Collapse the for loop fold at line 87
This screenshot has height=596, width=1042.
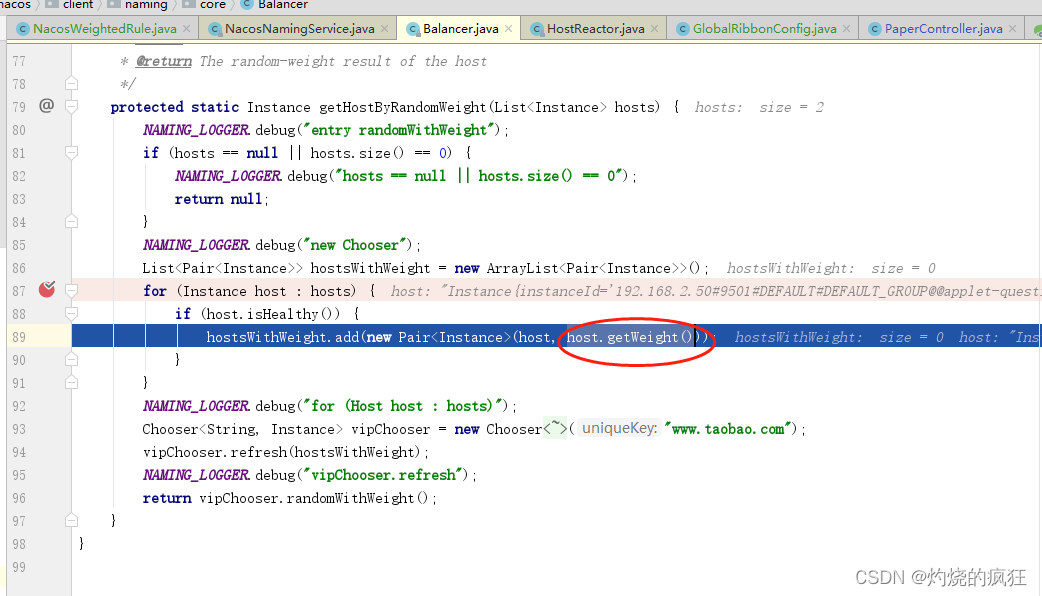click(x=72, y=290)
